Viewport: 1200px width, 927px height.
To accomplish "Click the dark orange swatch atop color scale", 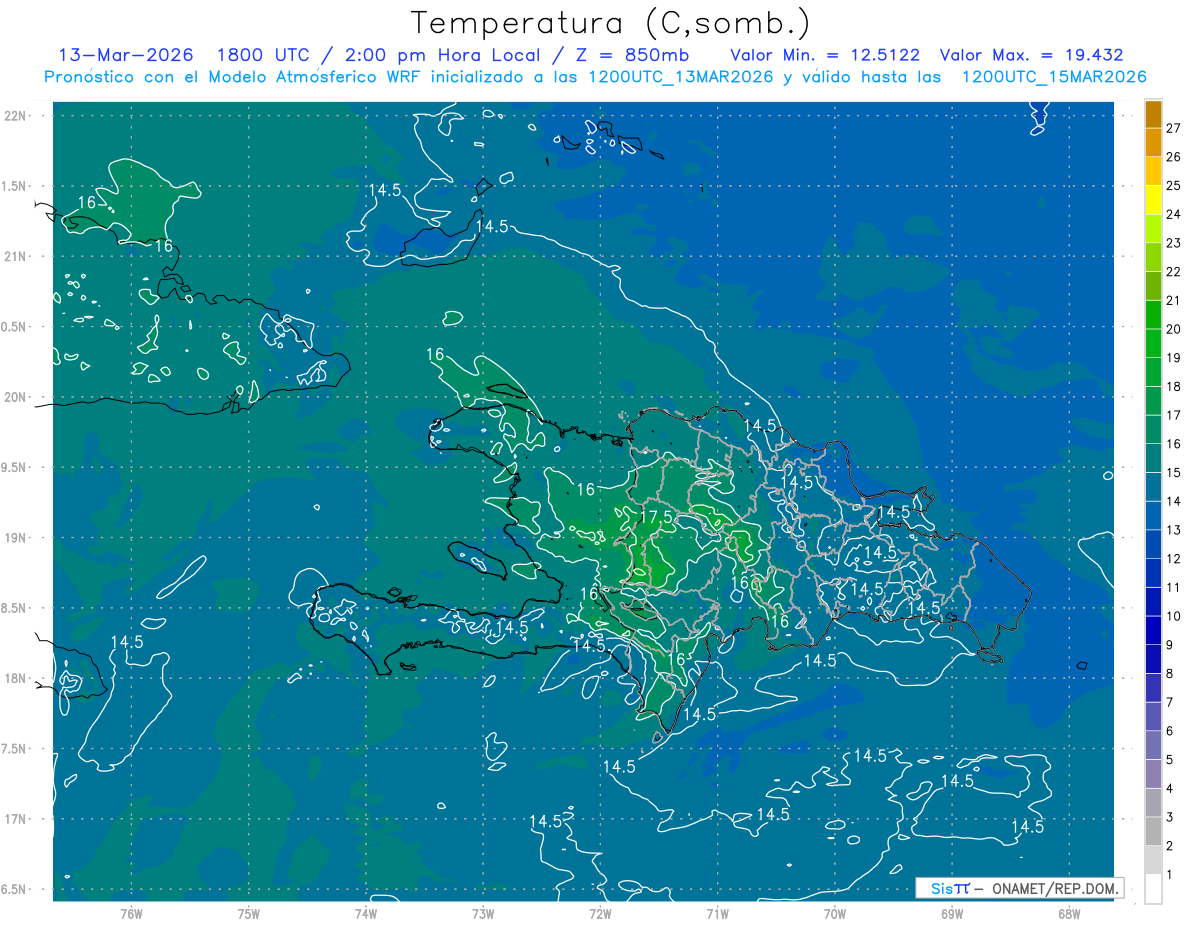I will pyautogui.click(x=1153, y=114).
